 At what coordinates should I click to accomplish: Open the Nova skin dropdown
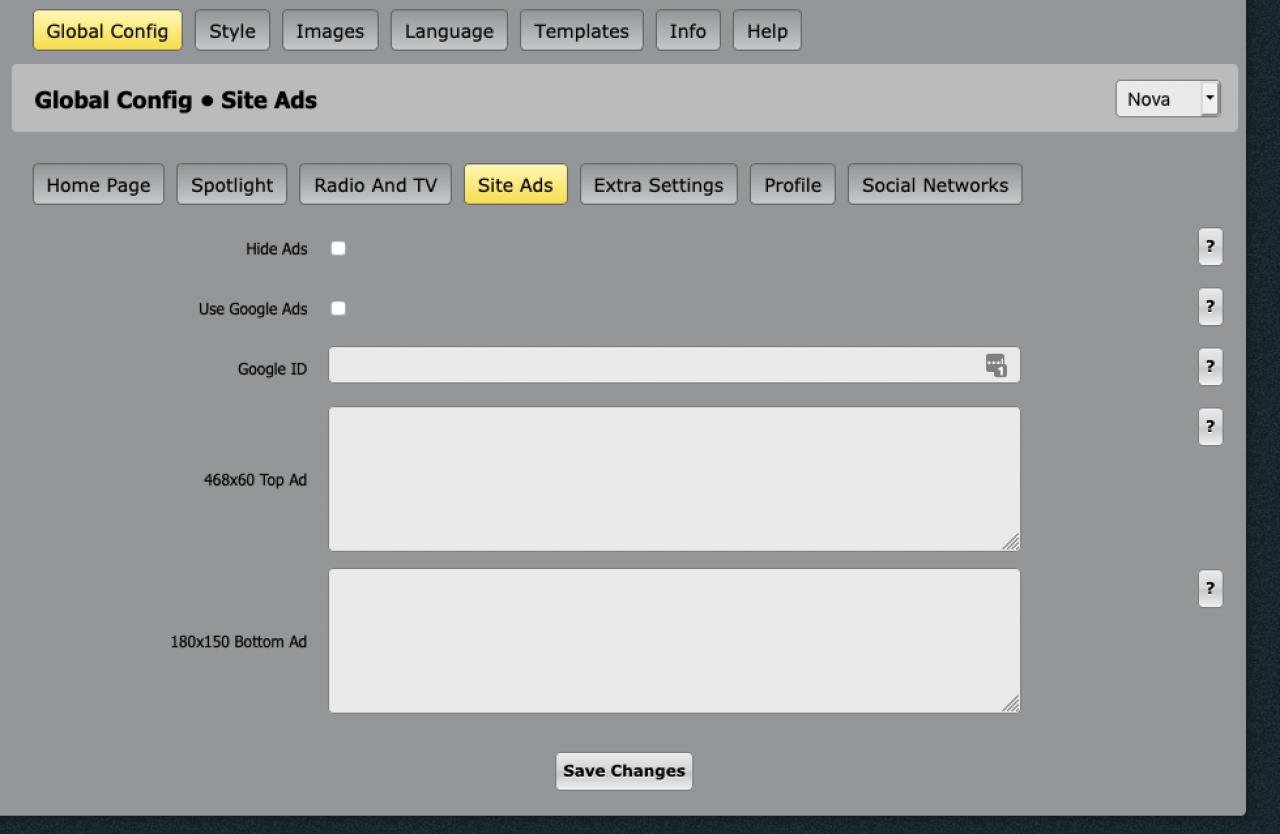tap(1167, 99)
